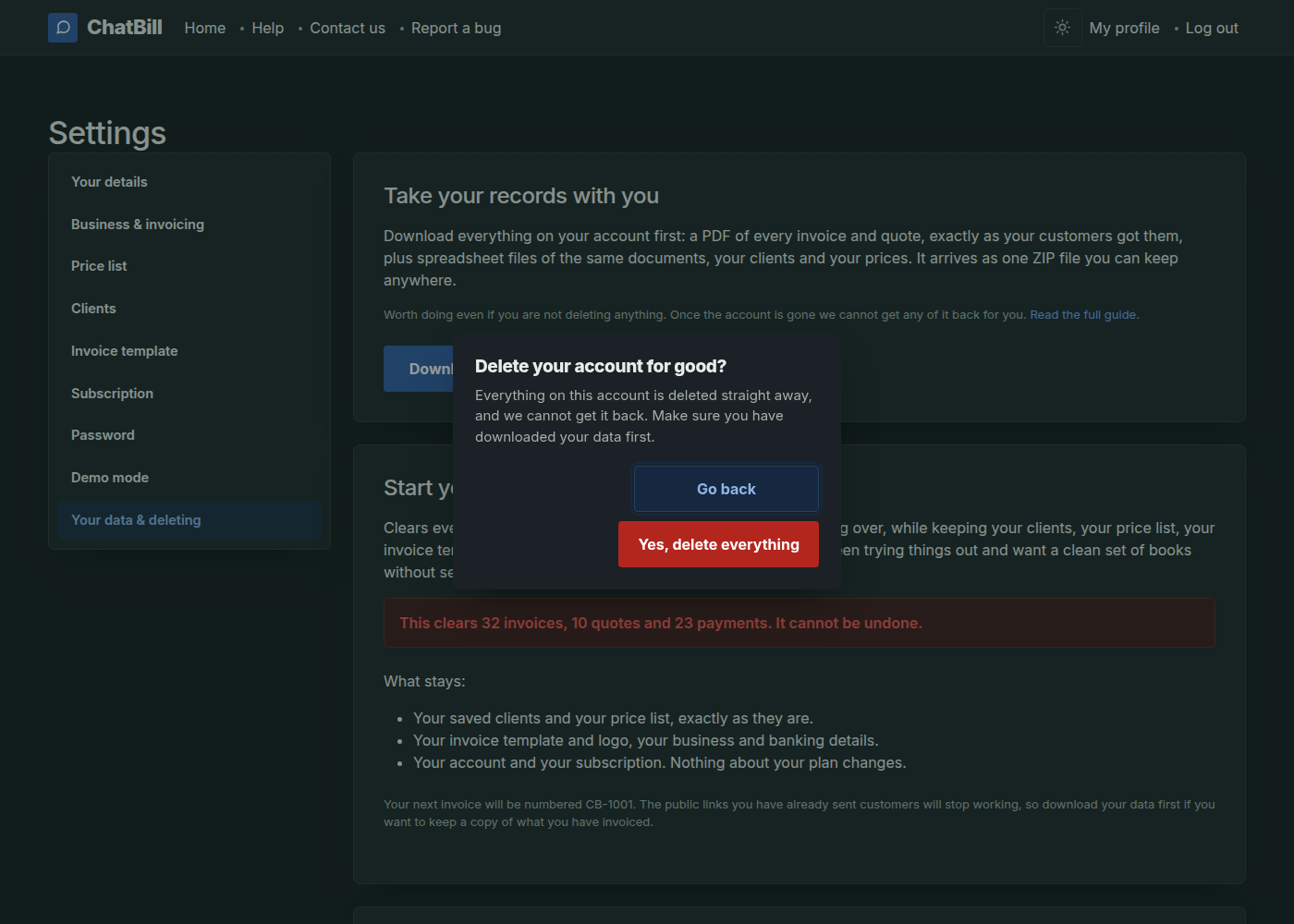Click the Settings page heading
The height and width of the screenshot is (924, 1294).
(x=107, y=133)
